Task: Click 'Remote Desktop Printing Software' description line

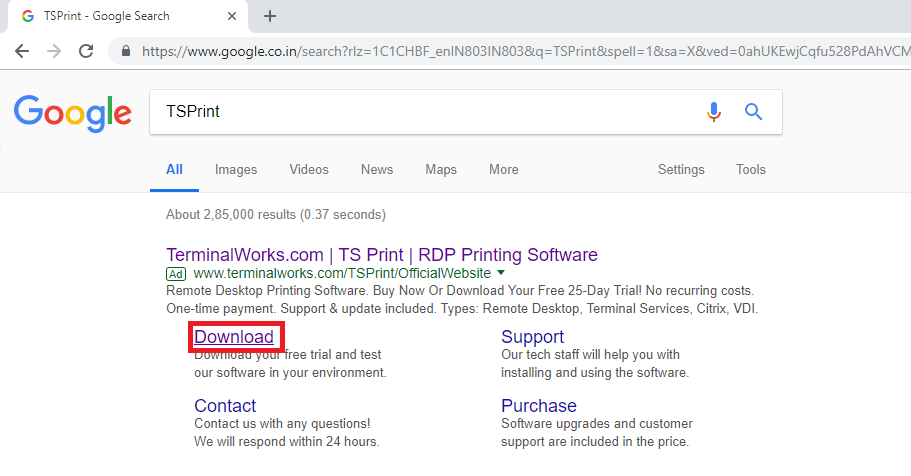Action: tap(460, 291)
